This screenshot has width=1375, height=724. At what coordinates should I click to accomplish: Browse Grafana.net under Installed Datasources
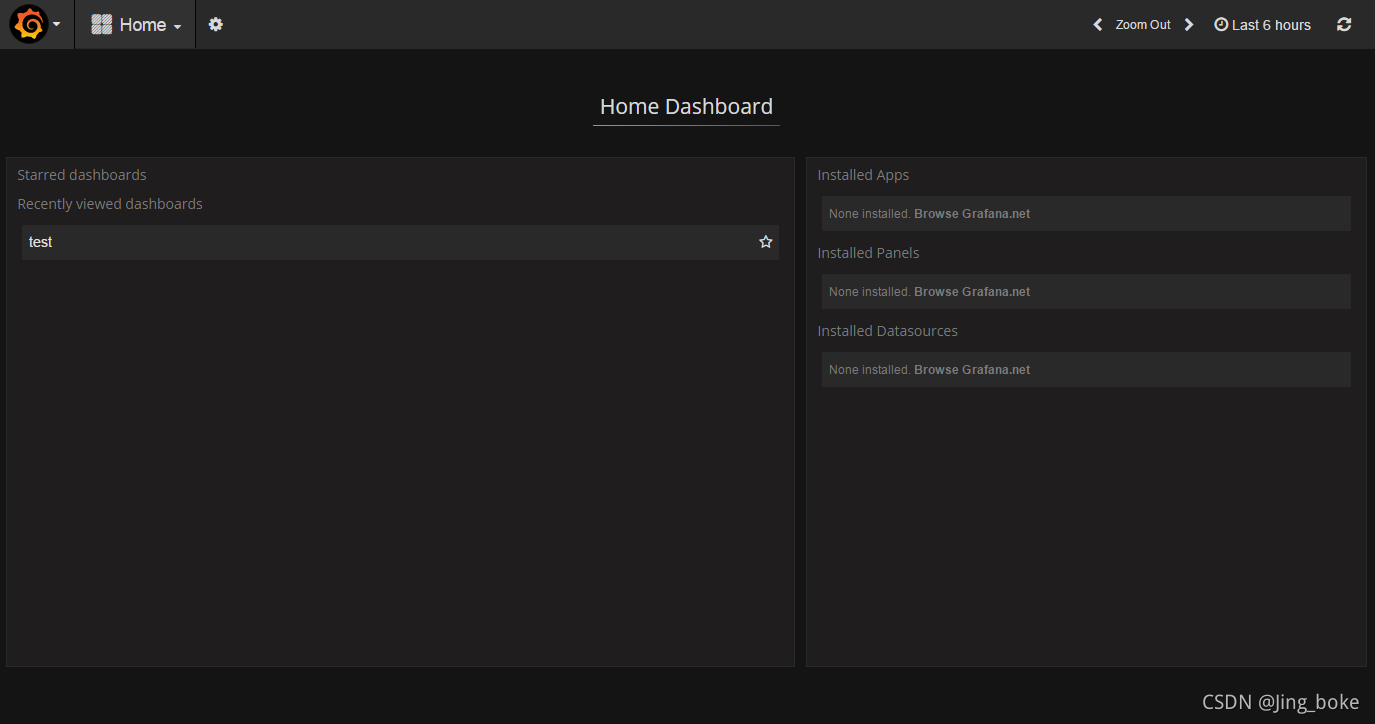click(972, 370)
